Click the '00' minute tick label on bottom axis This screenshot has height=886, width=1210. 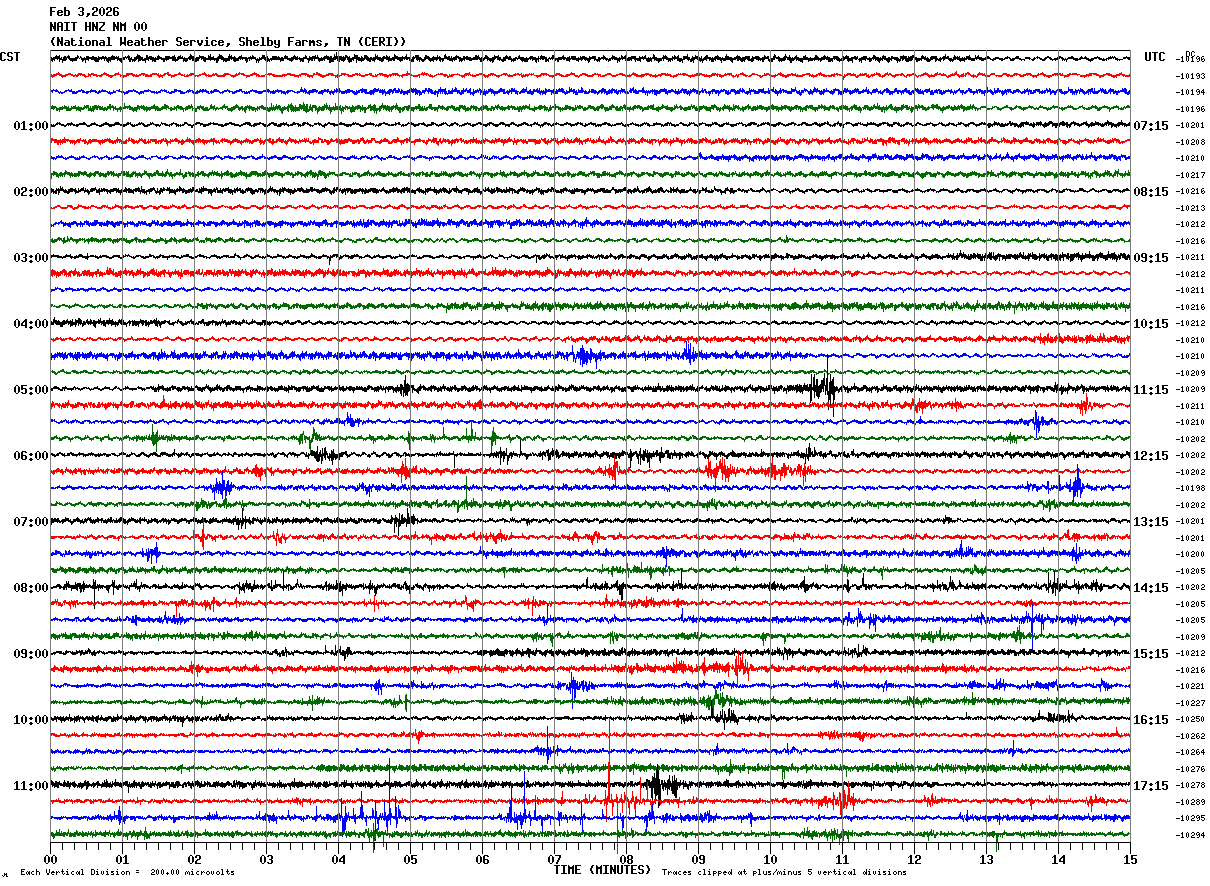coord(50,859)
